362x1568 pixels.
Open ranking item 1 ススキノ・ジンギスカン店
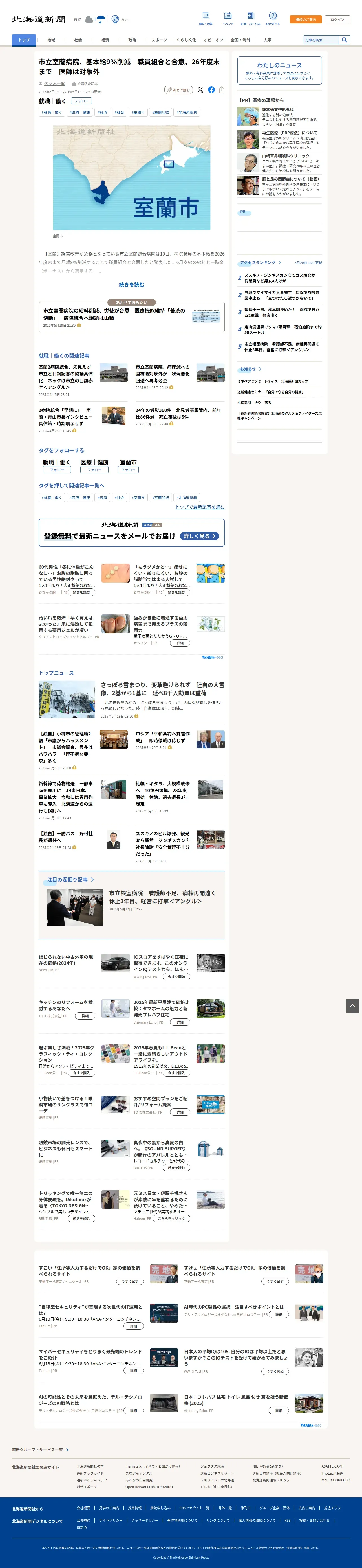click(x=280, y=278)
